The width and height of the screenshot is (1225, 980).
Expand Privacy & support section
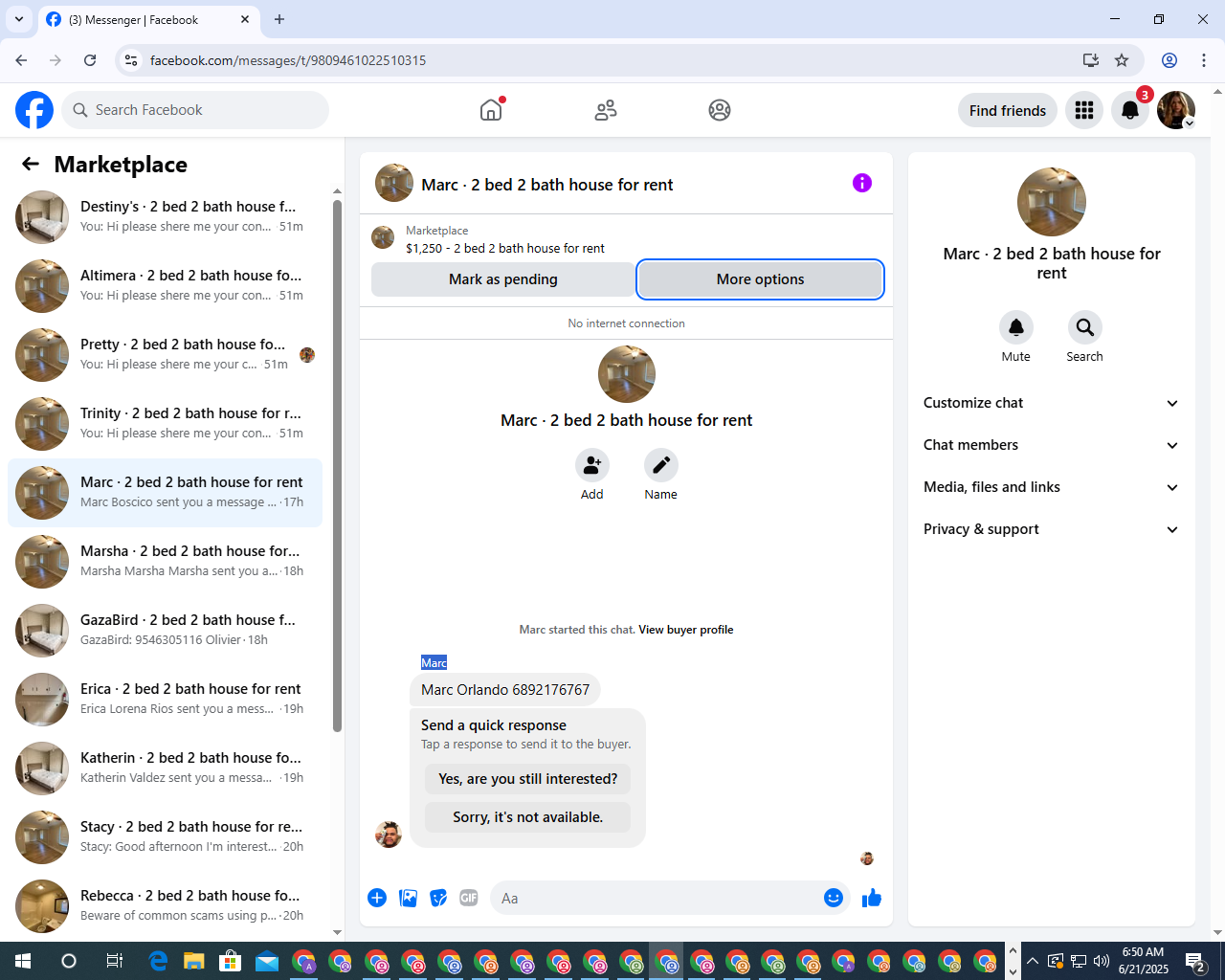pyautogui.click(x=1051, y=529)
